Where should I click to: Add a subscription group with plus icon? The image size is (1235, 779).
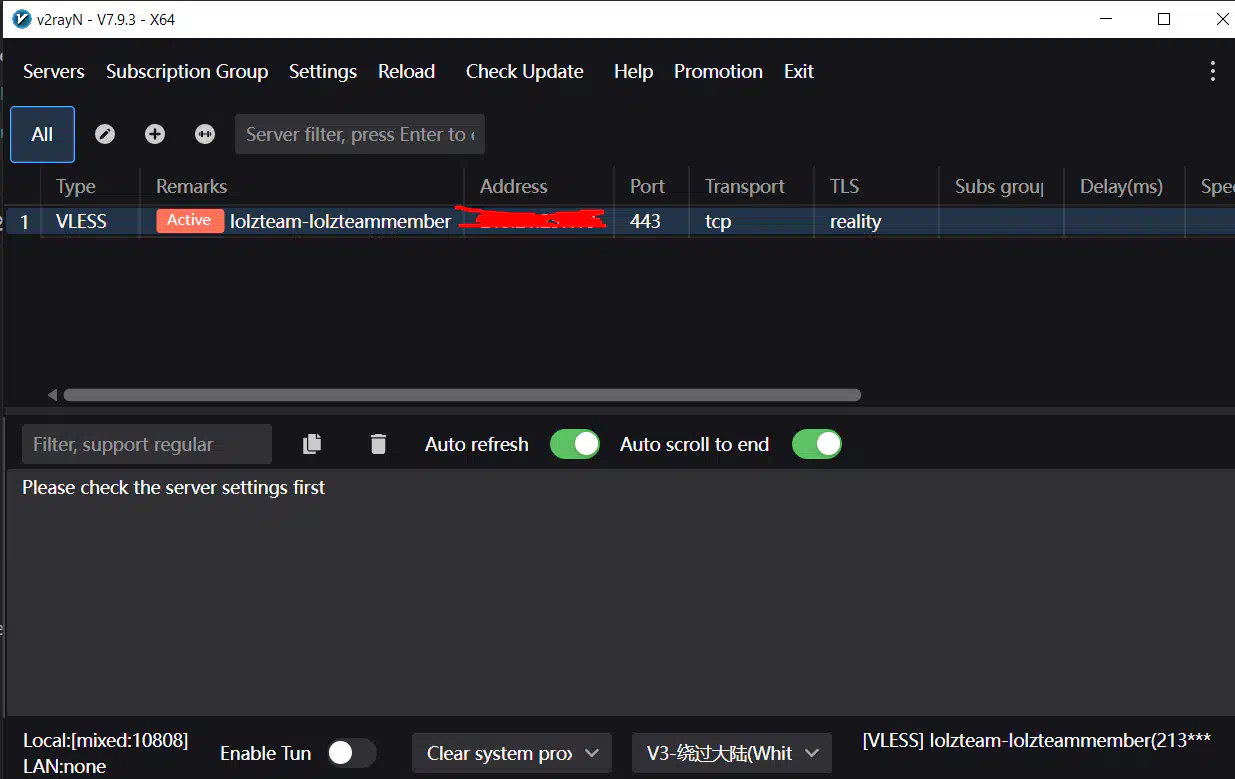click(155, 134)
